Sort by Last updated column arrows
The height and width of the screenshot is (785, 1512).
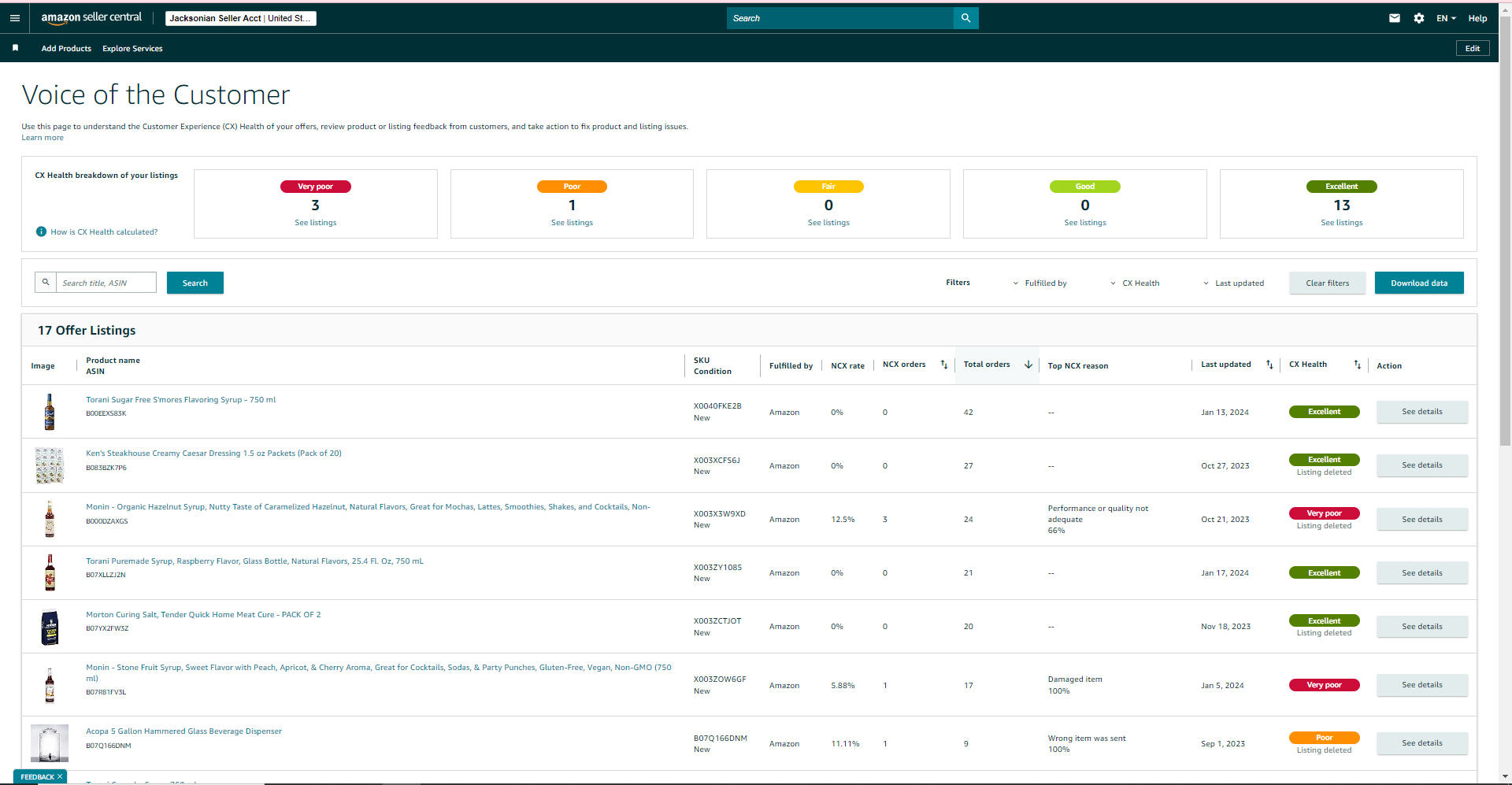[1269, 365]
